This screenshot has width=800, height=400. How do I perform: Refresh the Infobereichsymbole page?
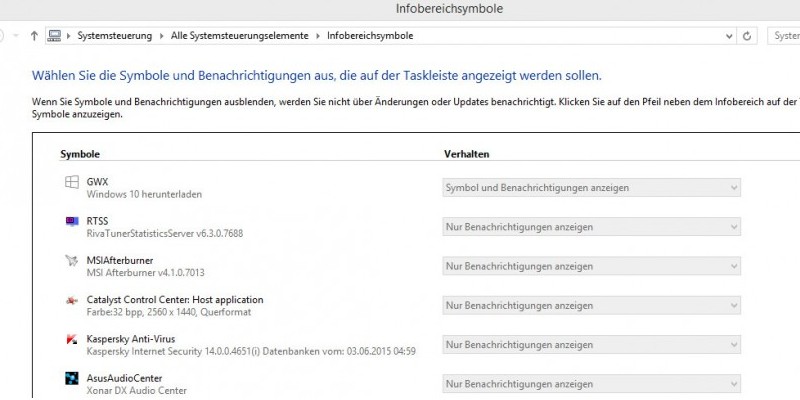pyautogui.click(x=747, y=36)
